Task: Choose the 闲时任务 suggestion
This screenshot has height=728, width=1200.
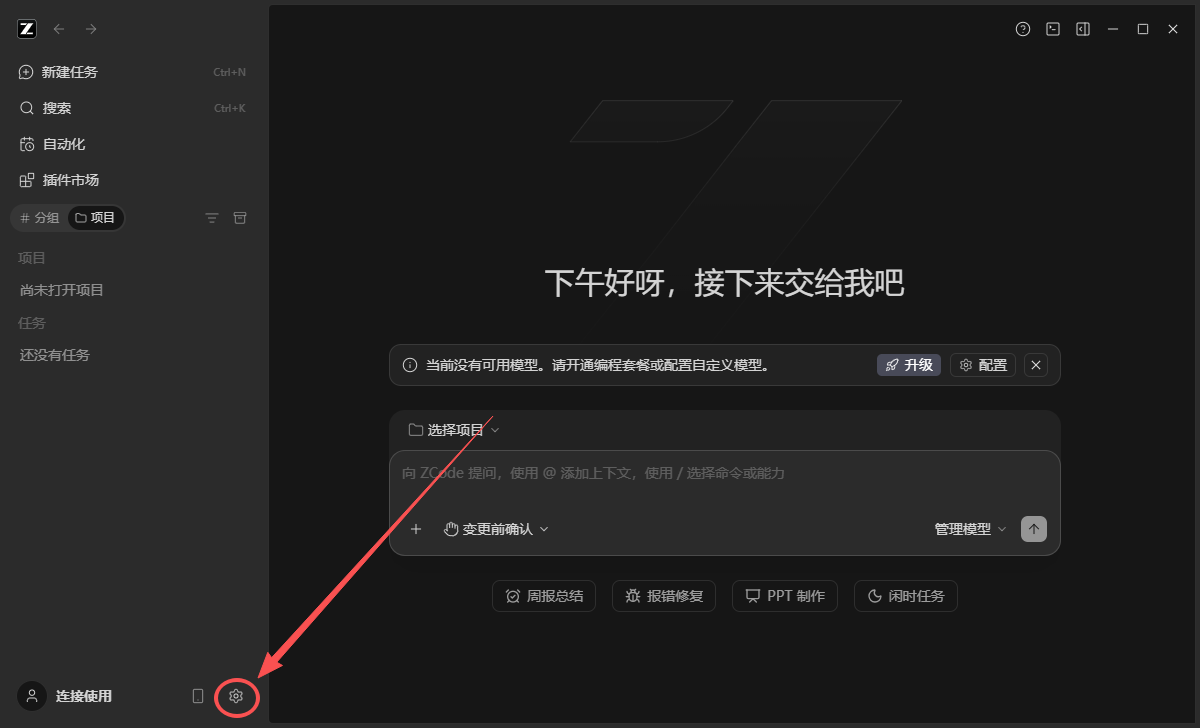Action: (x=906, y=596)
